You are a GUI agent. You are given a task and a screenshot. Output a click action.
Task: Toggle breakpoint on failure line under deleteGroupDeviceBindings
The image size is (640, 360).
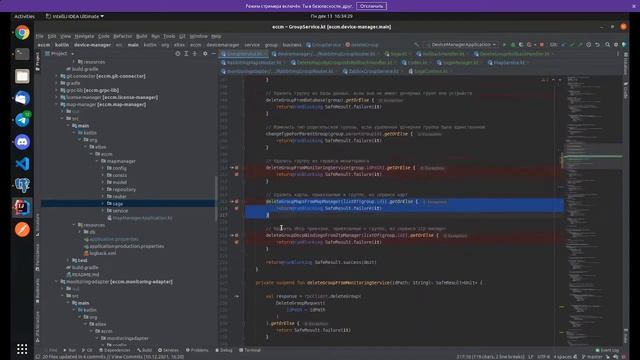point(236,242)
